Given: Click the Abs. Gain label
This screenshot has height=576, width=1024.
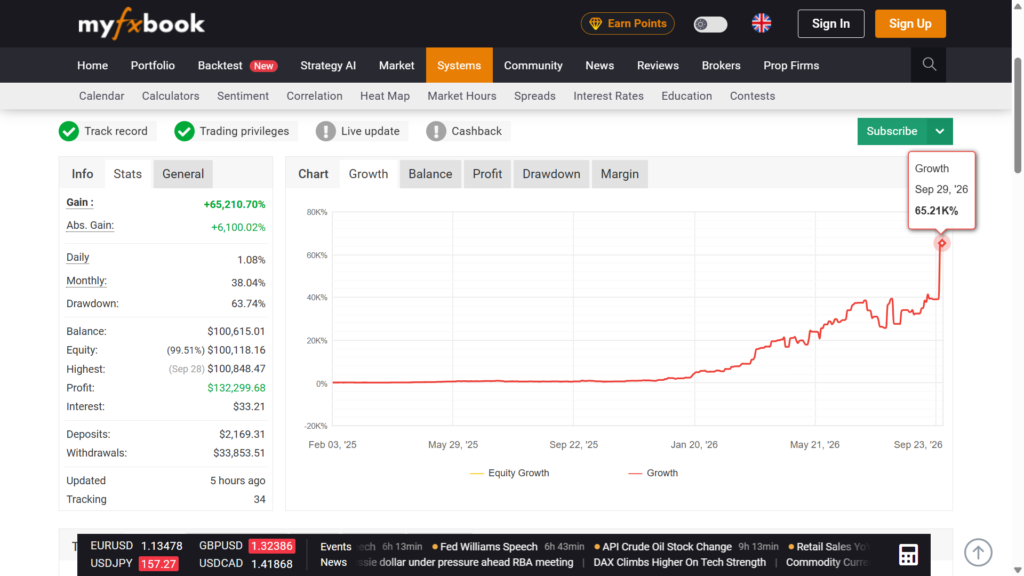Looking at the screenshot, I should click(90, 225).
